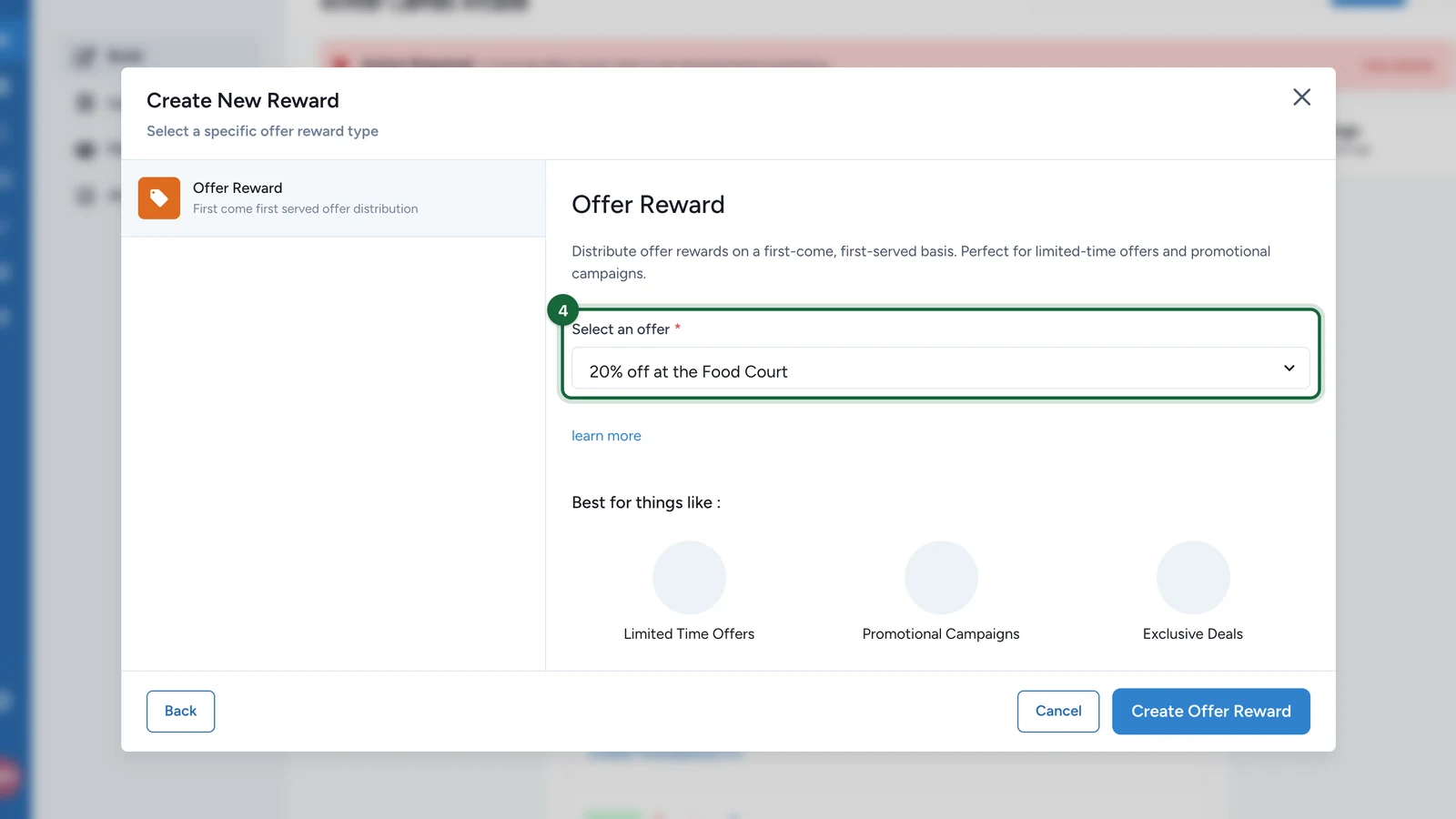The height and width of the screenshot is (819, 1456).
Task: Click the orange tag Offer Reward icon
Action: click(x=159, y=198)
